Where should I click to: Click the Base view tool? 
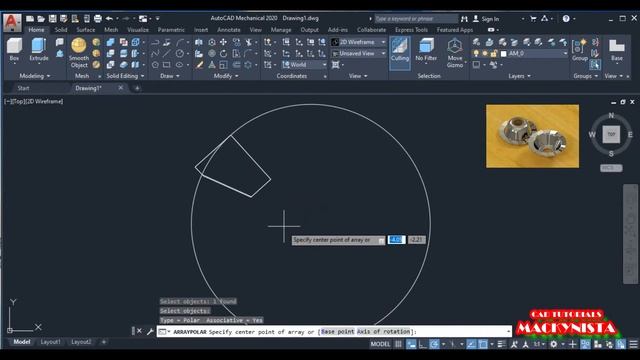pos(617,49)
